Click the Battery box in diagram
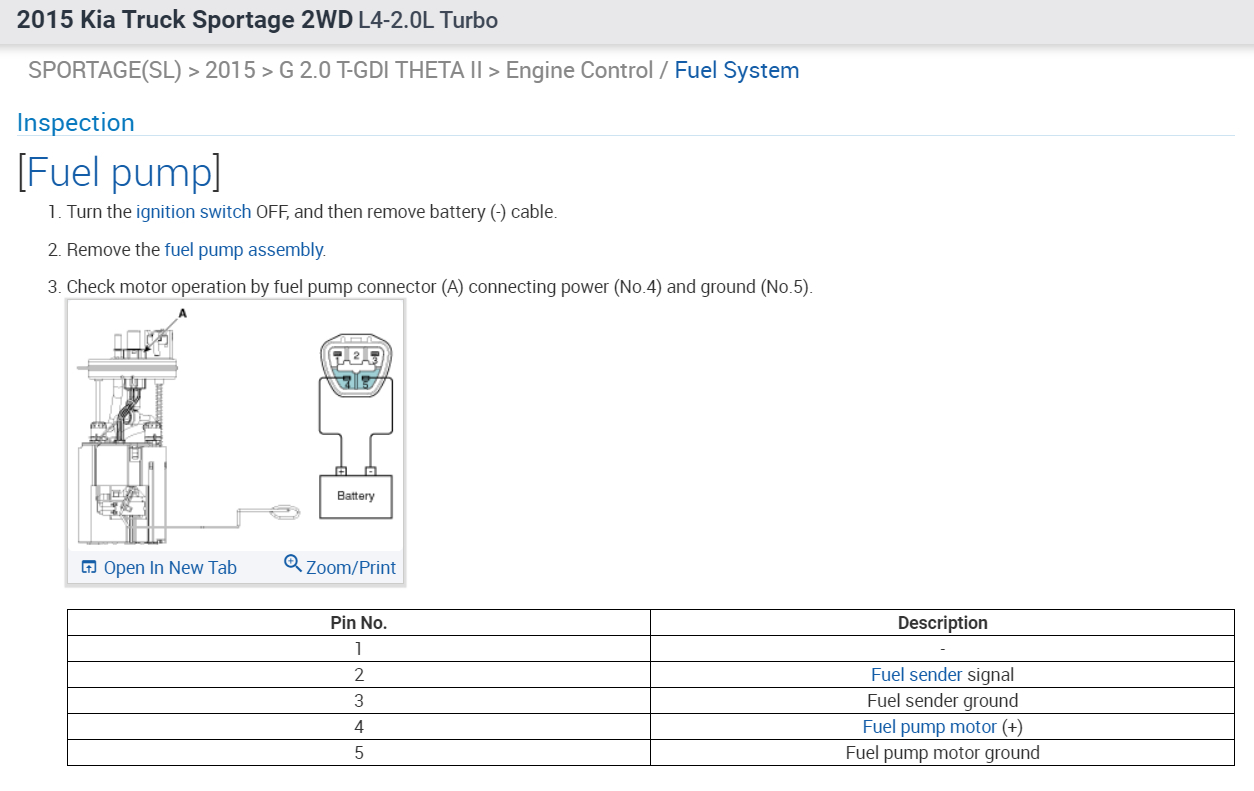Viewport: 1254px width, 791px height. click(x=355, y=496)
